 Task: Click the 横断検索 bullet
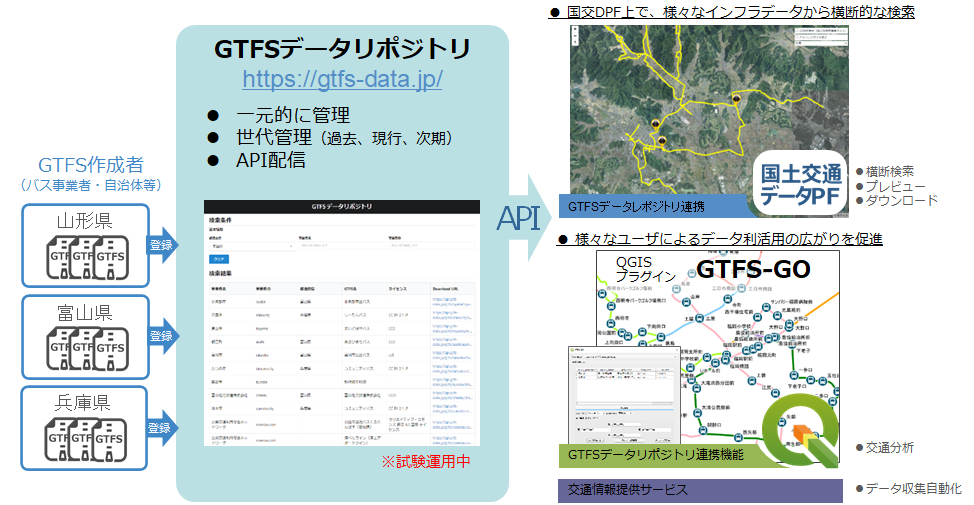(890, 171)
